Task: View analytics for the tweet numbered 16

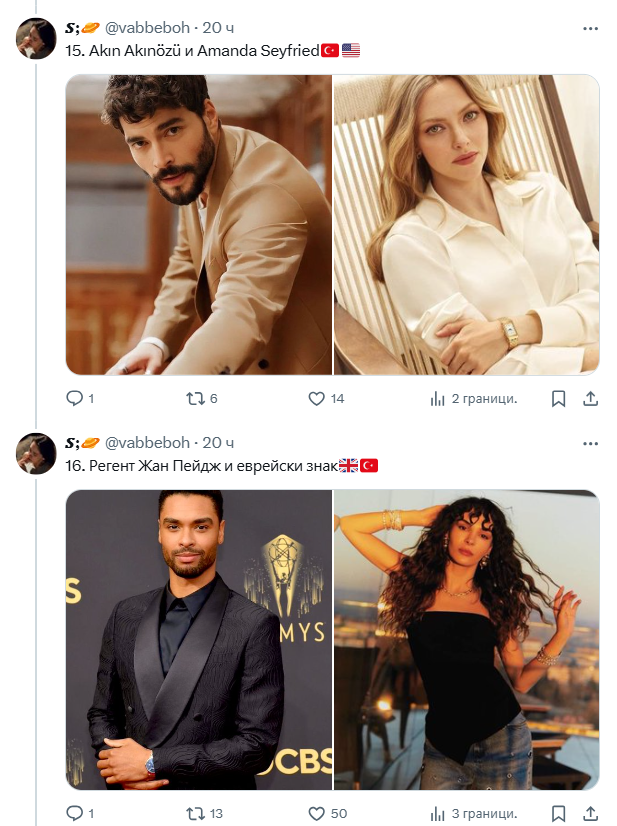Action: pyautogui.click(x=437, y=812)
